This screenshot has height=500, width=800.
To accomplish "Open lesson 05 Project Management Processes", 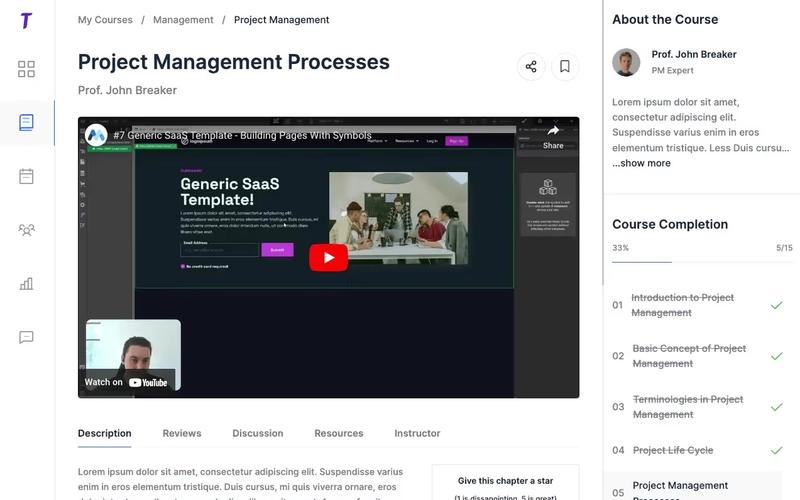I will point(693,487).
